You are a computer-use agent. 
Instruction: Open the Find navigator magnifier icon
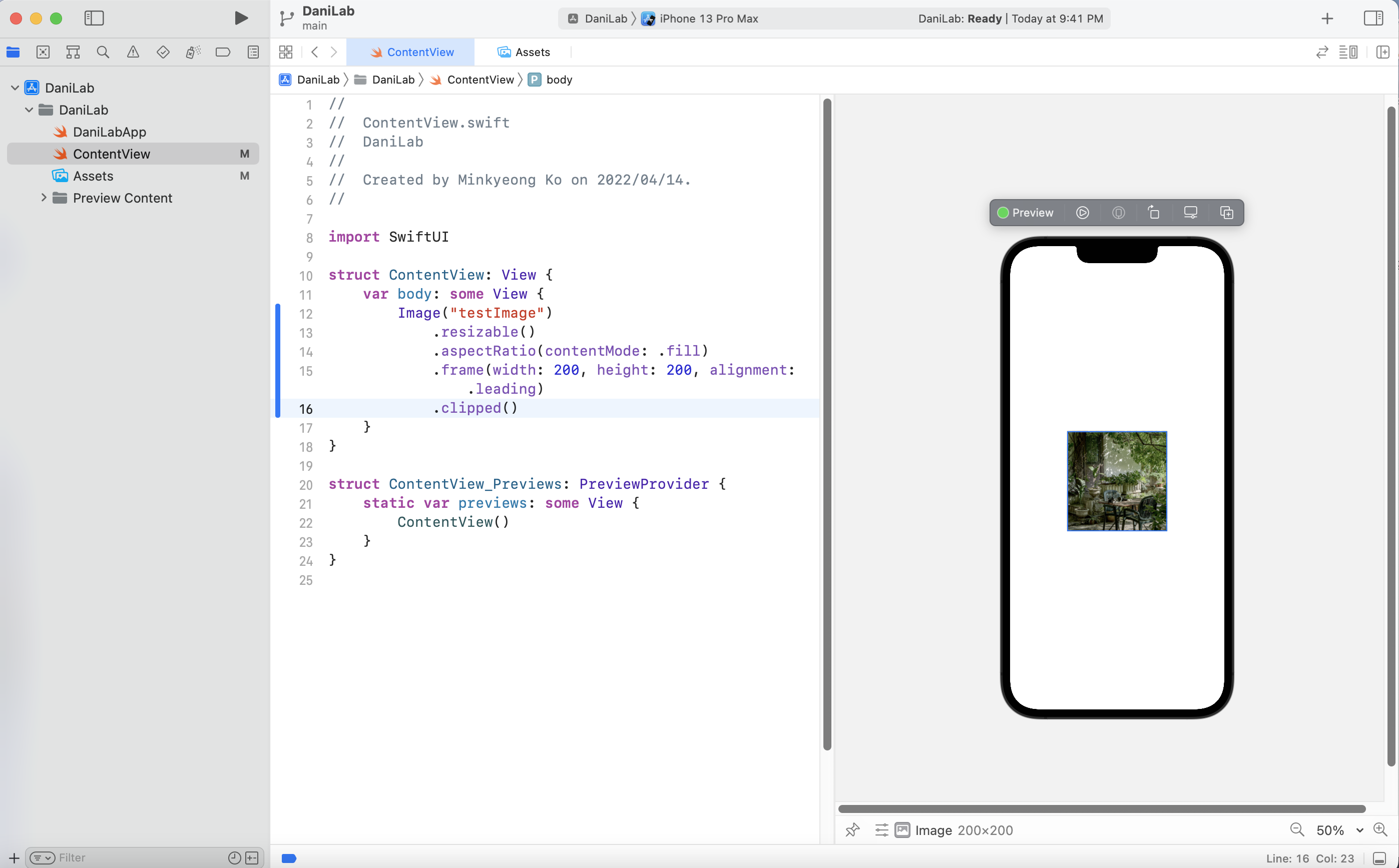coord(103,52)
